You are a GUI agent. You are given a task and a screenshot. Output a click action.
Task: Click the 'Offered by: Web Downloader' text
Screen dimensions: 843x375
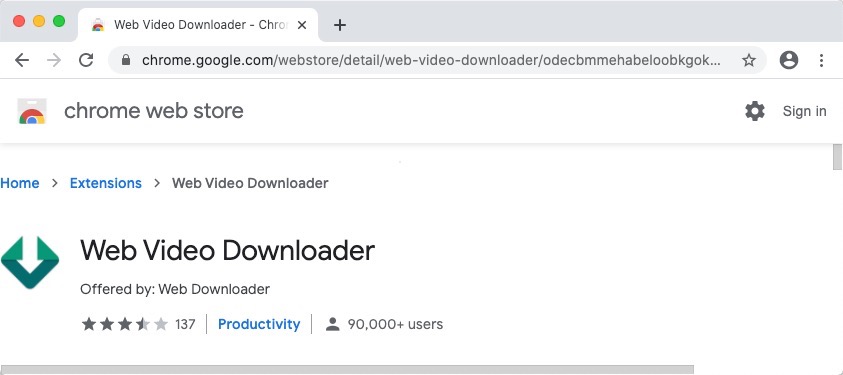click(175, 289)
